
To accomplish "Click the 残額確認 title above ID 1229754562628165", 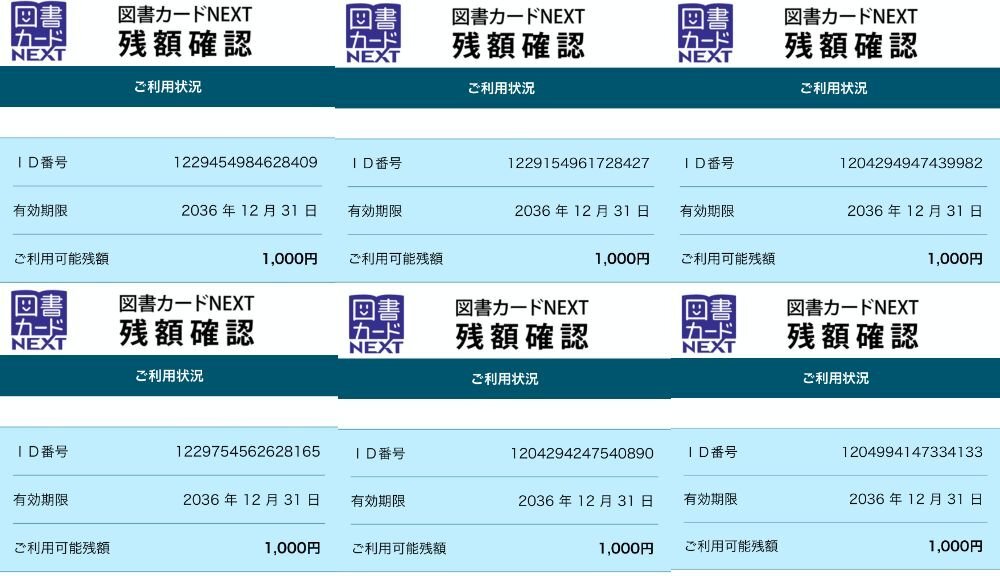I will pyautogui.click(x=187, y=334).
